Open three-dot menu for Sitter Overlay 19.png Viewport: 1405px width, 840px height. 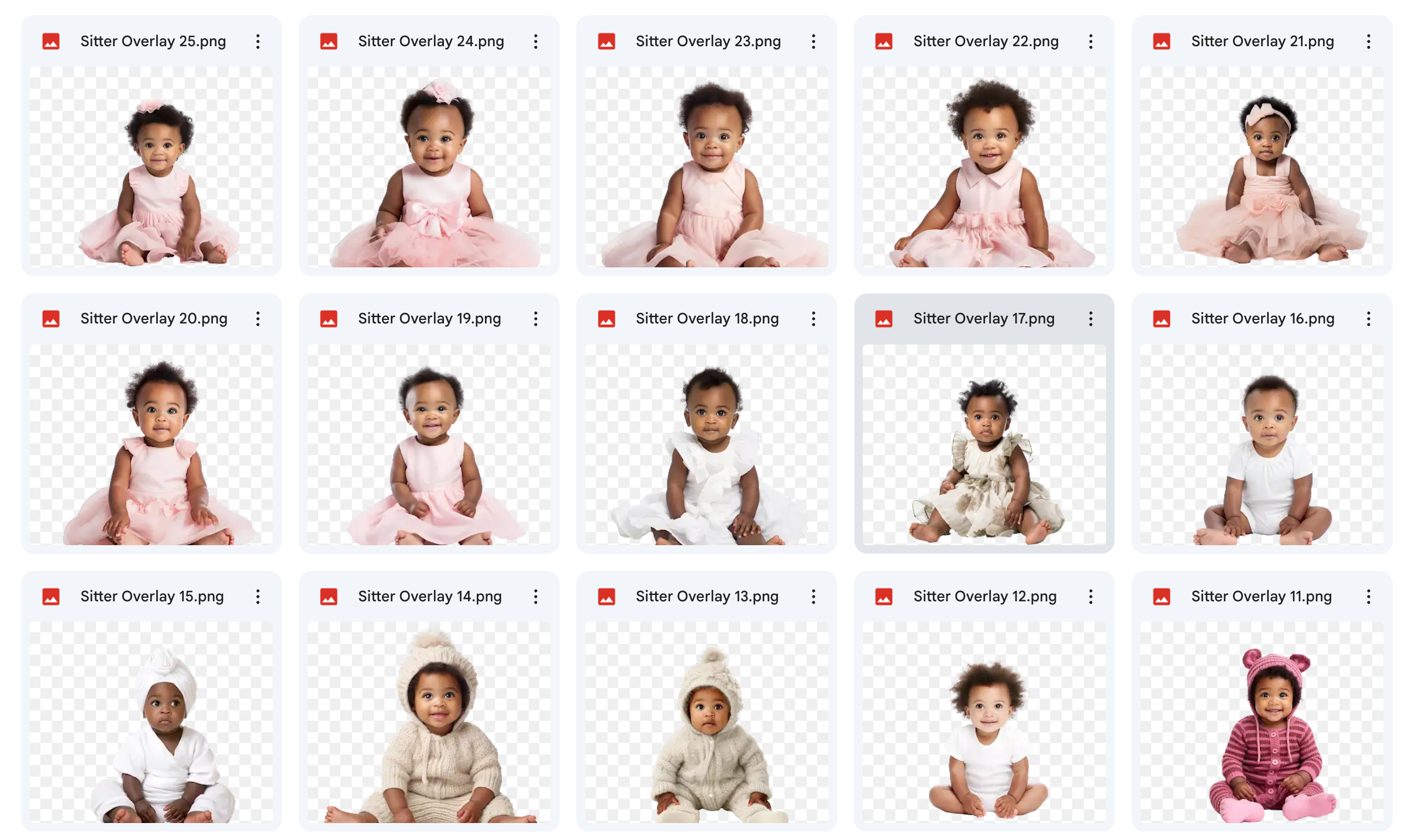tap(535, 319)
